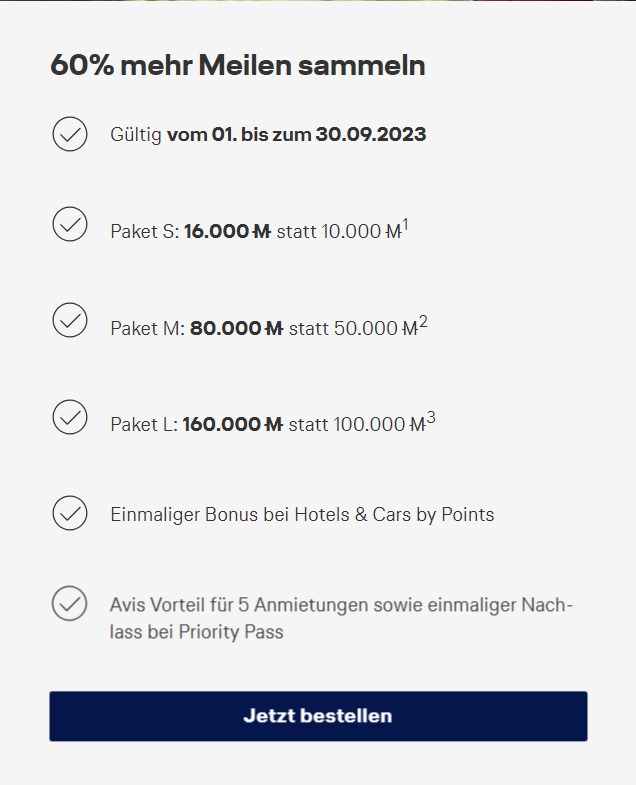636x785 pixels.
Task: Click the "statt 100.000" original miles text
Action: click(357, 424)
